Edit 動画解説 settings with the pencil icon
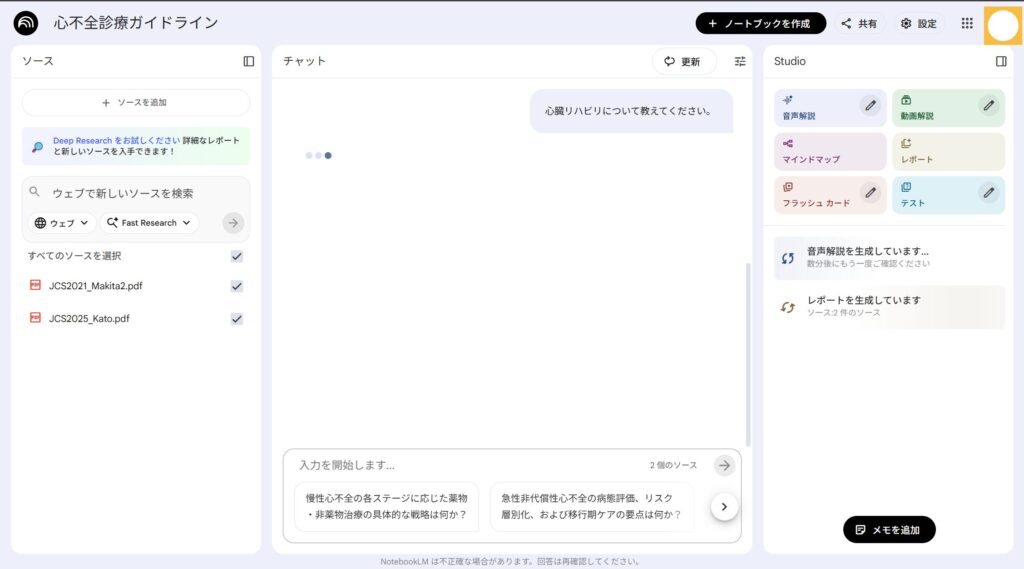 click(988, 105)
